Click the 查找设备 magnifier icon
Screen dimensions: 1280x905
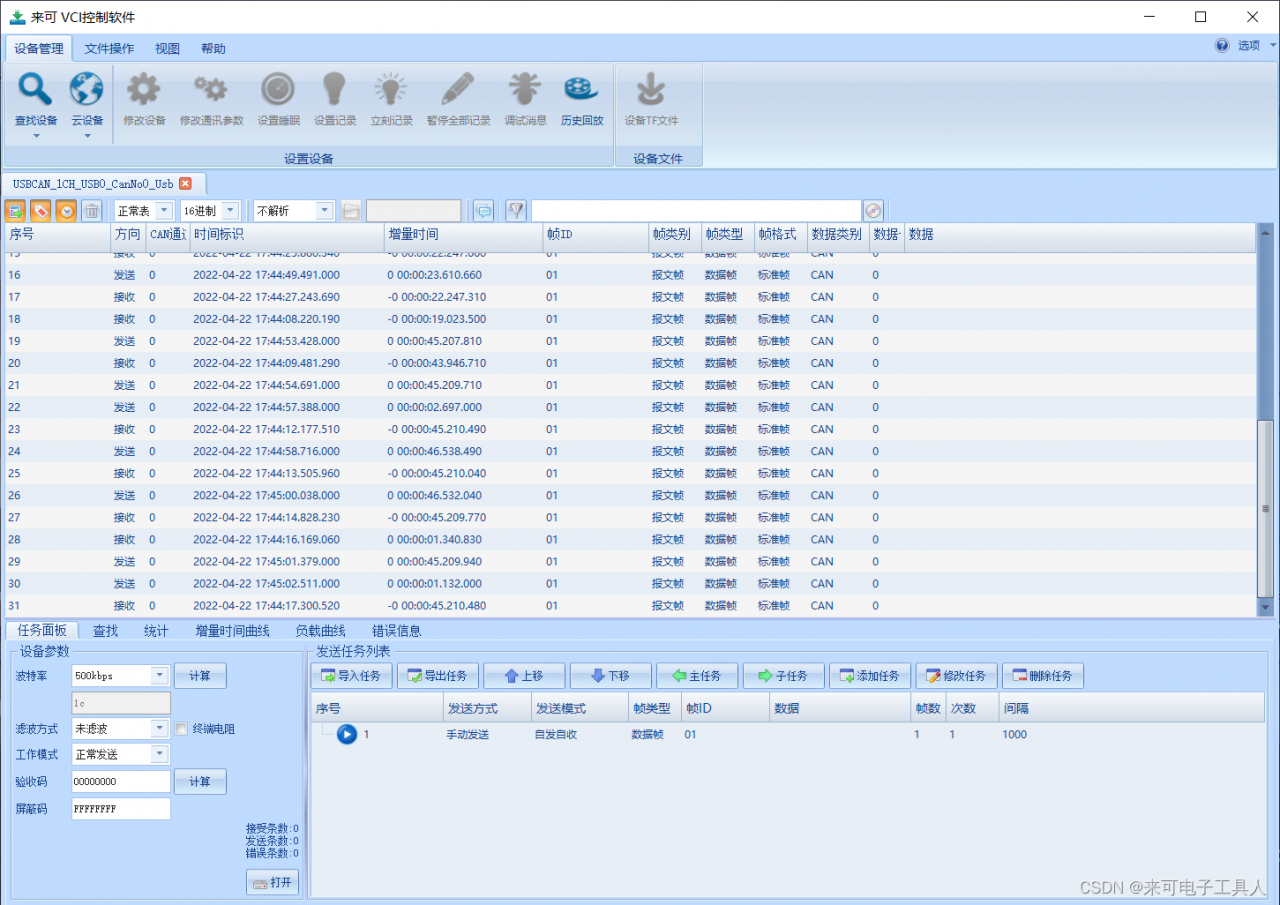click(36, 91)
